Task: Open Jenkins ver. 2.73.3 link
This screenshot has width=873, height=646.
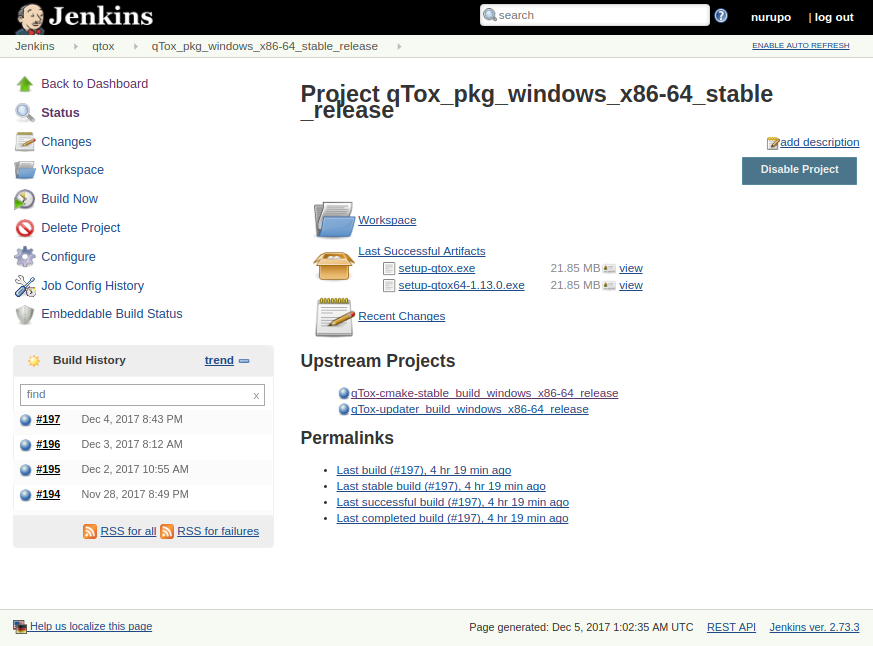Action: [814, 627]
